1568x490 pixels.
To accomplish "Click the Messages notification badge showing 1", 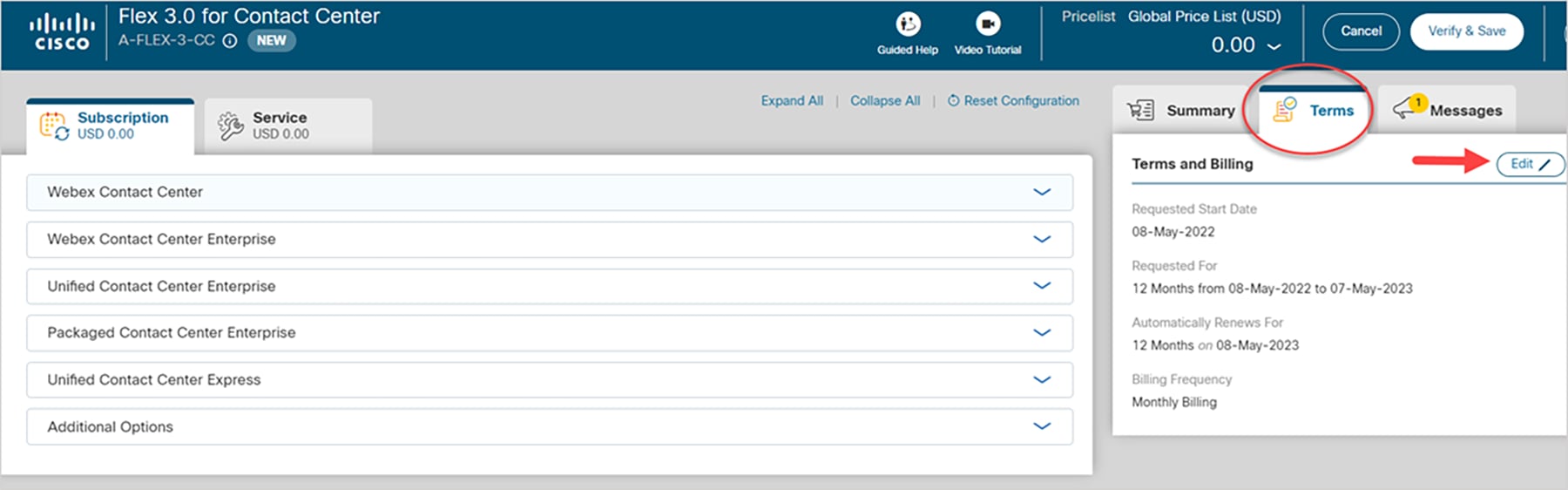I will 1418,102.
